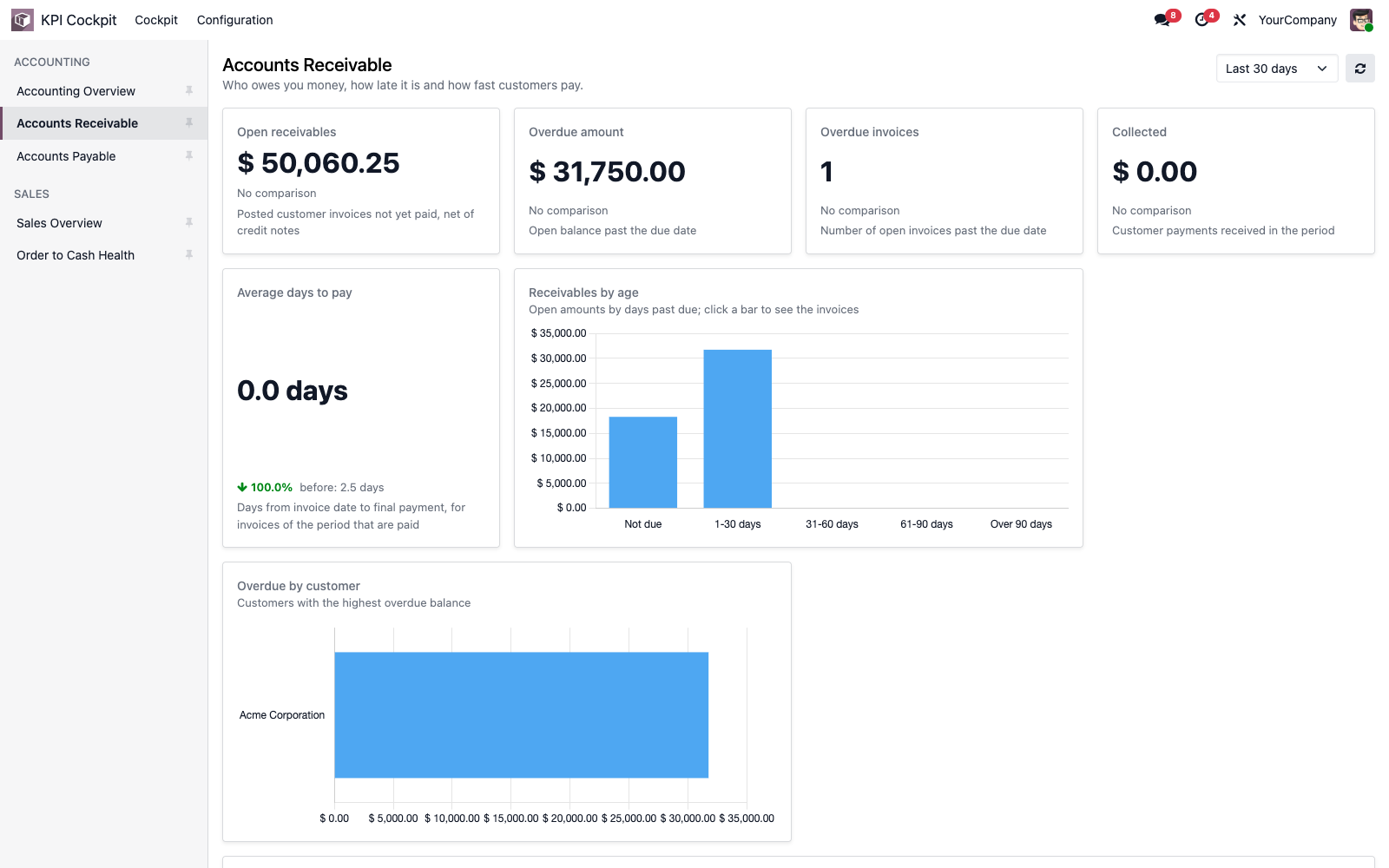Open the KPI Cockpit app logo icon

click(23, 20)
